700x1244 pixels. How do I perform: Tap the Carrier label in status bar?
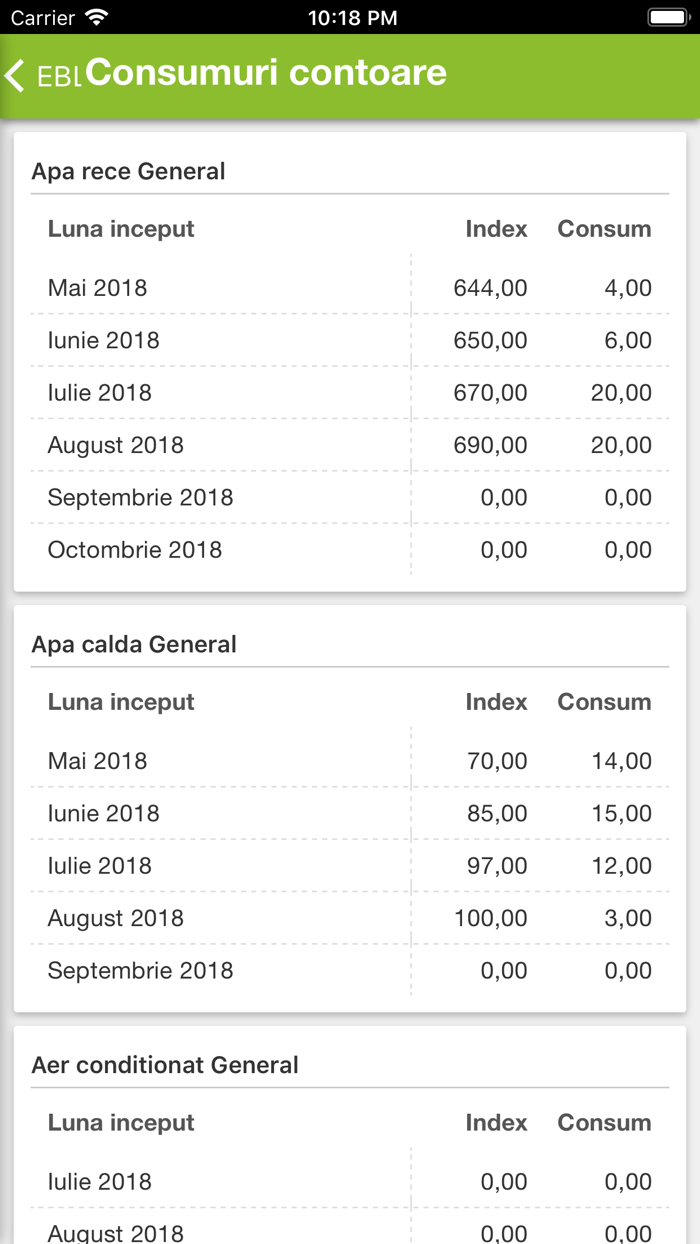coord(43,17)
